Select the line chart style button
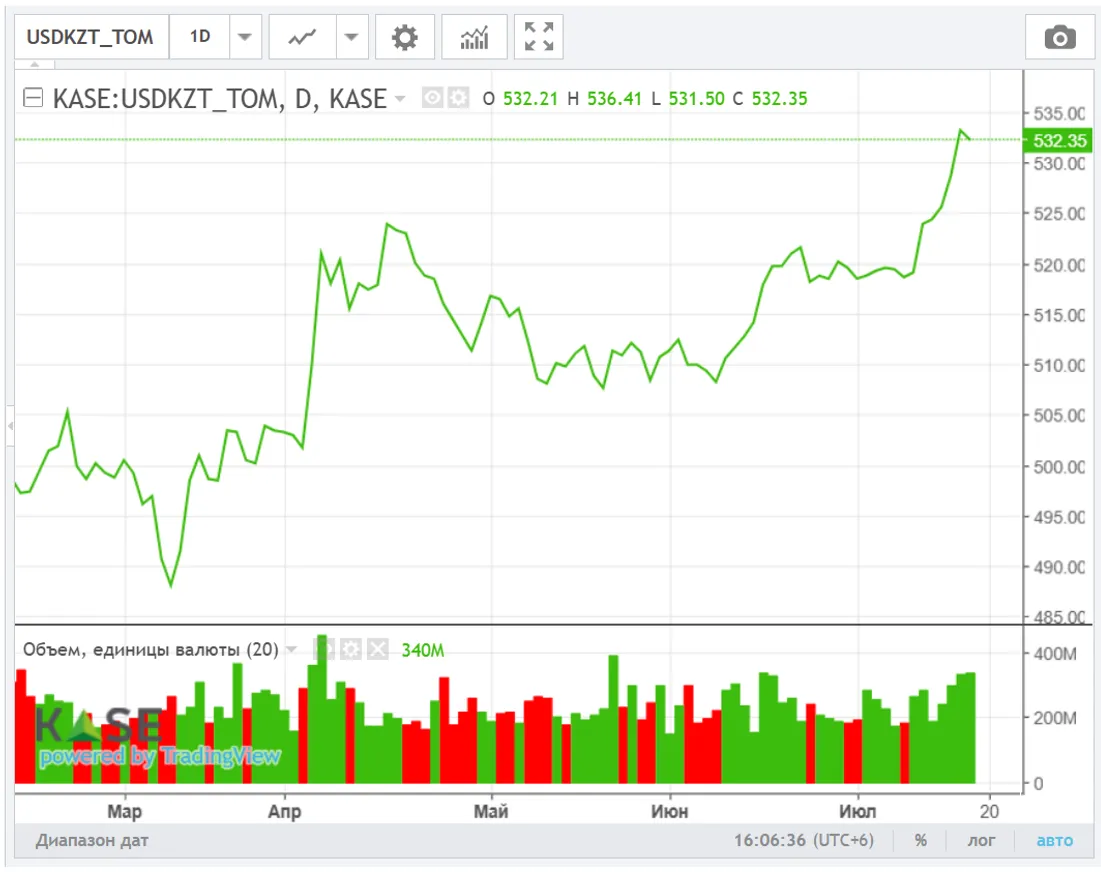Viewport: 1101px width, 872px height. (x=302, y=38)
